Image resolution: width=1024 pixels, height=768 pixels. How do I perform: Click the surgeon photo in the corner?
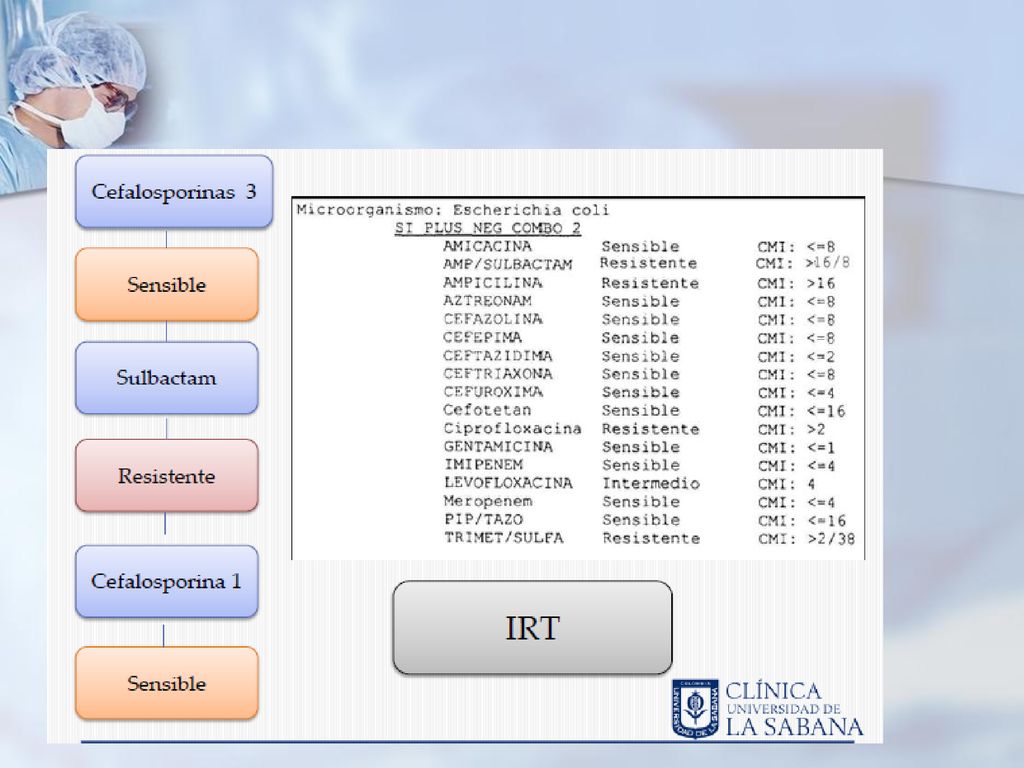coord(73,82)
